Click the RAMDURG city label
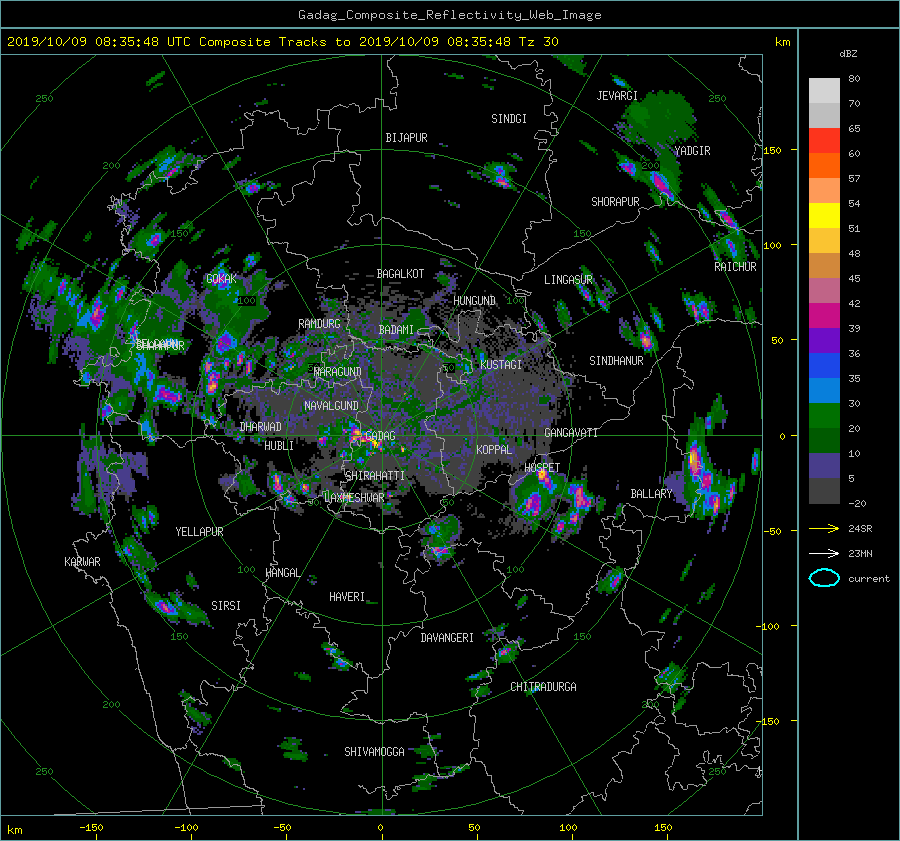Viewport: 900px width, 841px height. pyautogui.click(x=319, y=324)
